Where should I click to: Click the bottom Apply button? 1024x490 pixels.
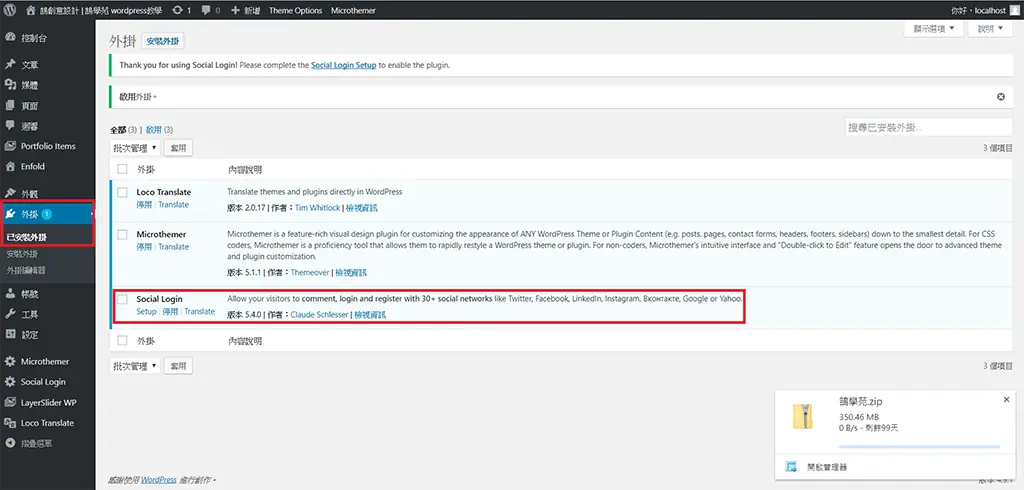coord(178,366)
